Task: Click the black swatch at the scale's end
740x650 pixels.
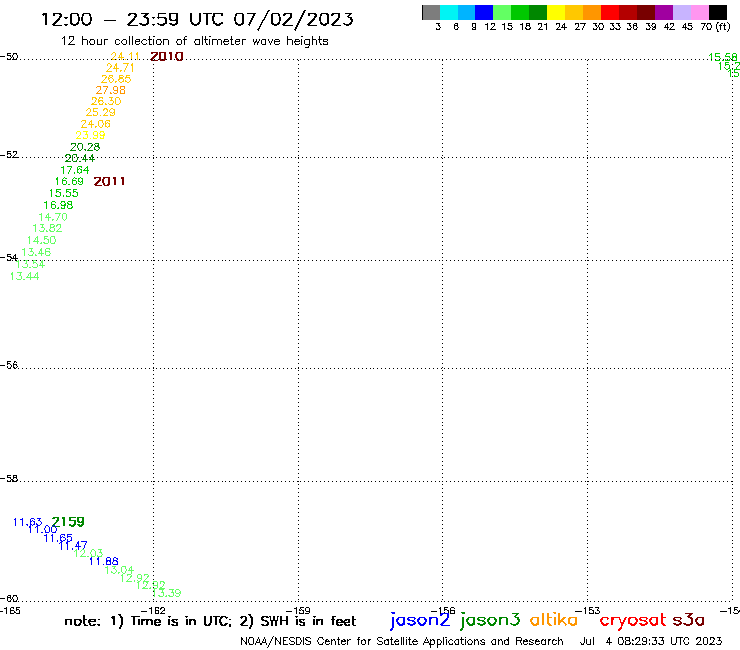Action: click(718, 12)
